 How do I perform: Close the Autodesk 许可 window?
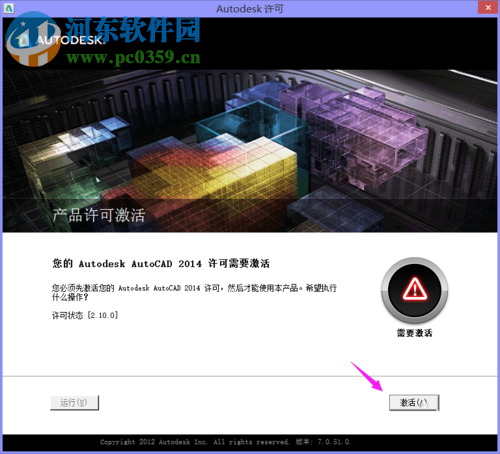(488, 8)
